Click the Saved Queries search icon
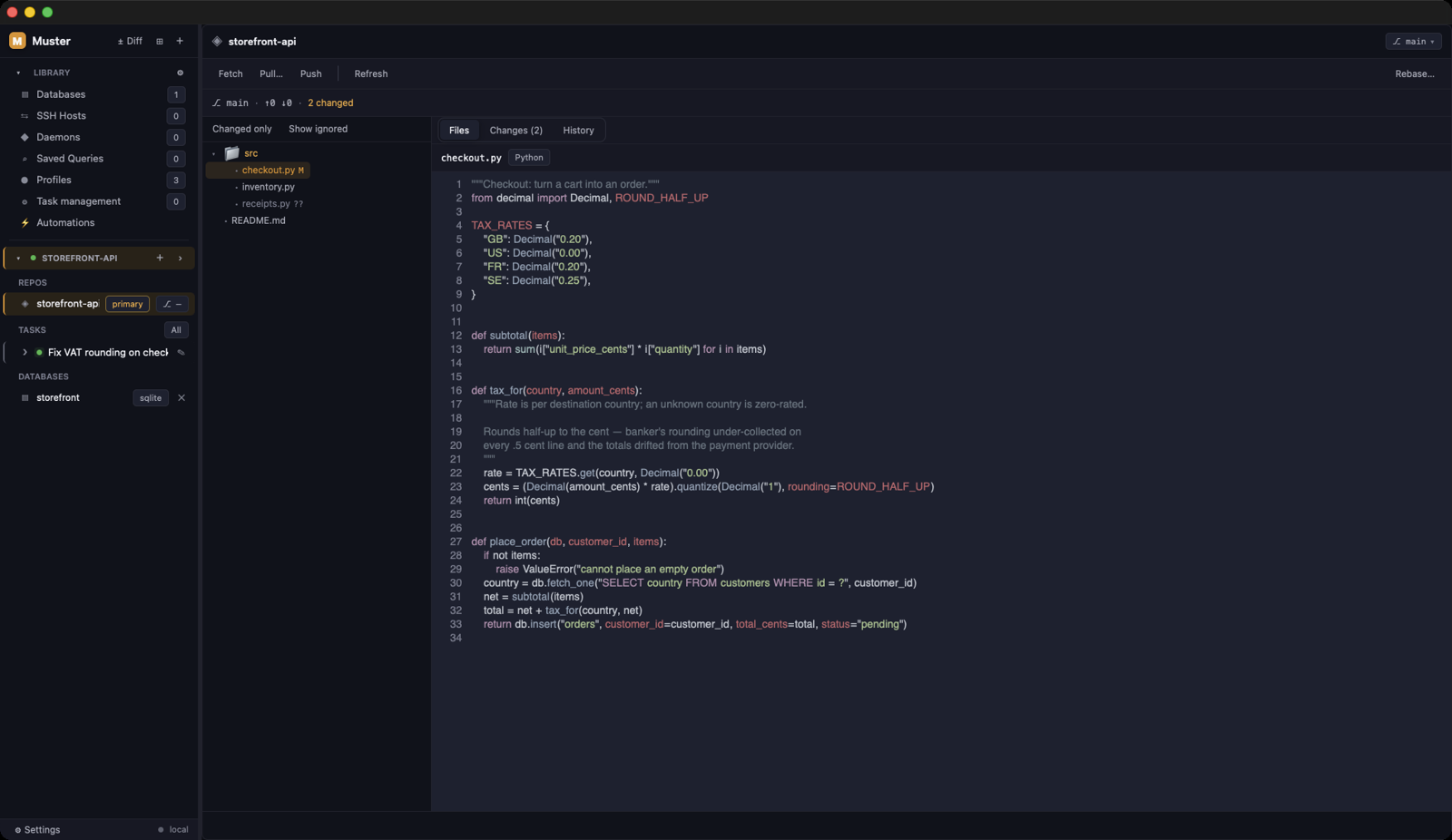This screenshot has height=840, width=1452. pyautogui.click(x=25, y=159)
